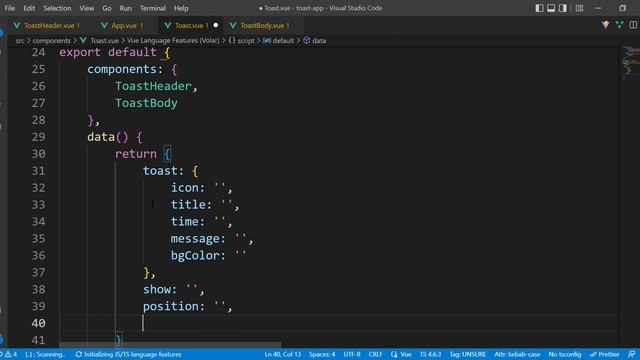
Task: Click No tsconfig status item
Action: click(564, 354)
